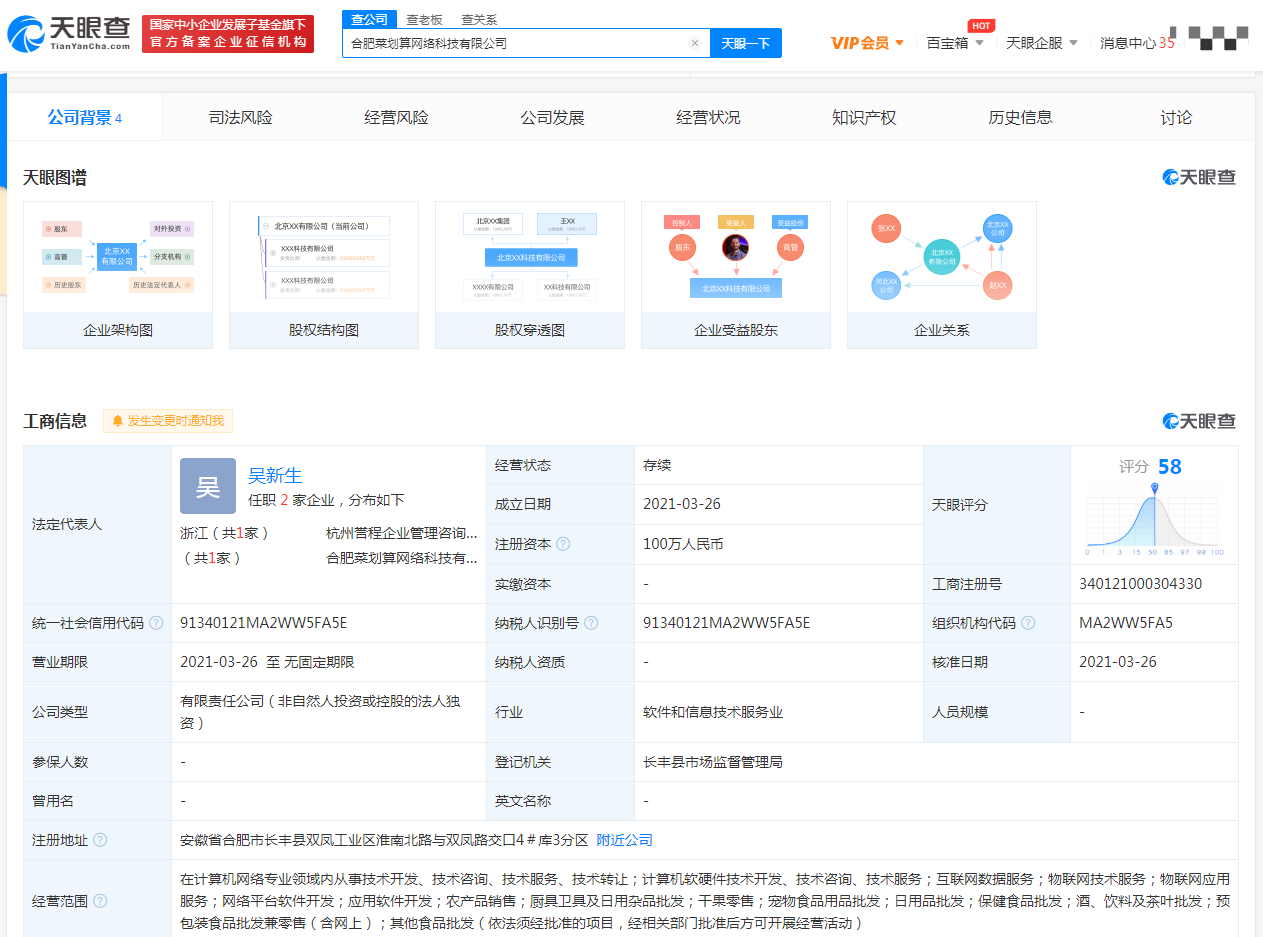
Task: Click the 杭州菅程企业管理咨询 company link
Action: (402, 533)
